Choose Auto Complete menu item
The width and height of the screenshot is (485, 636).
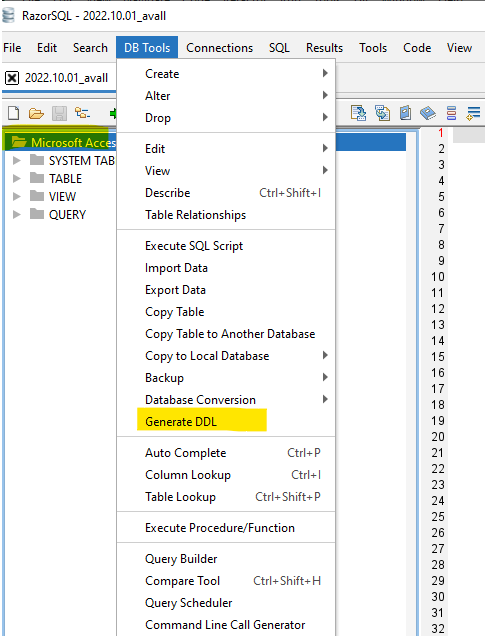(x=226, y=453)
